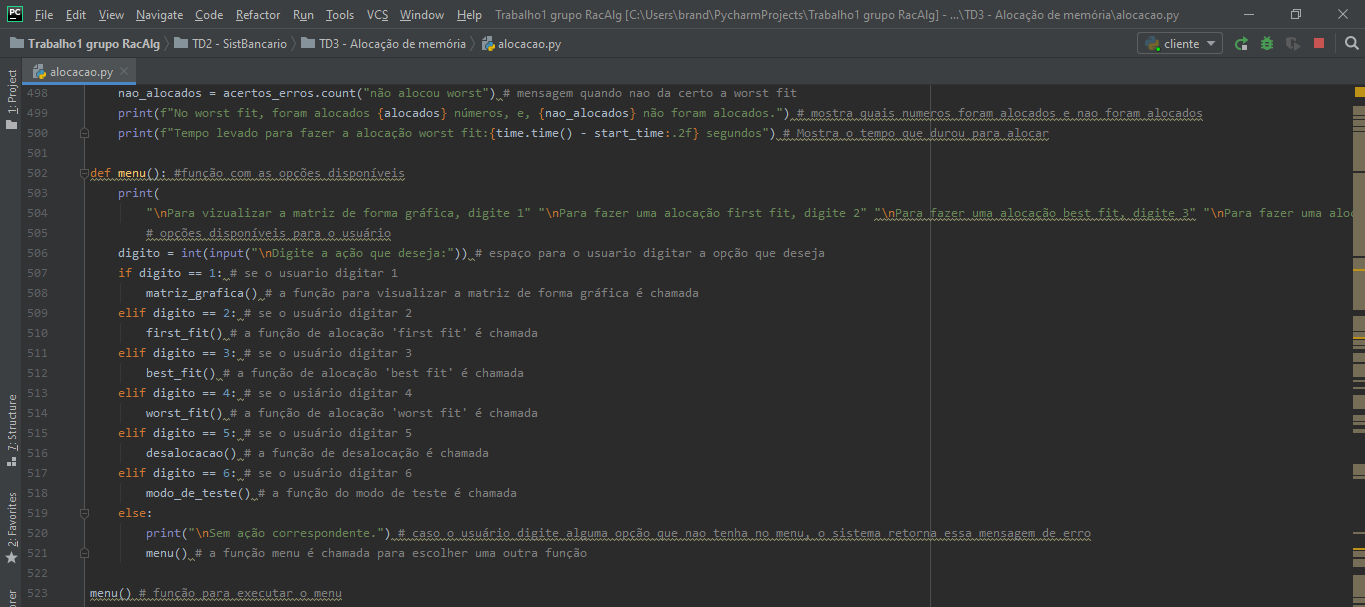Viewport: 1365px width, 607px height.
Task: Open the VCS menu
Action: (x=377, y=15)
